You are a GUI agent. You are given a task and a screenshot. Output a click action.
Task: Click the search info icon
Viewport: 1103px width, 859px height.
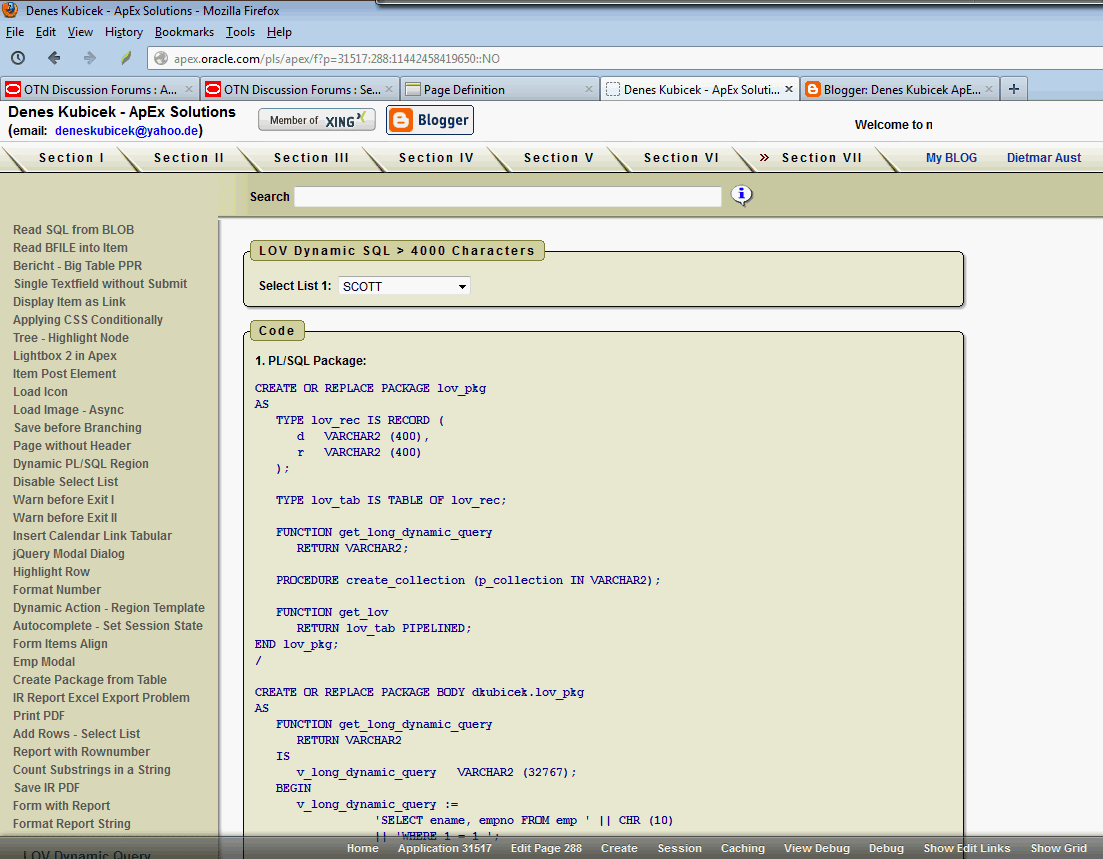coord(741,195)
